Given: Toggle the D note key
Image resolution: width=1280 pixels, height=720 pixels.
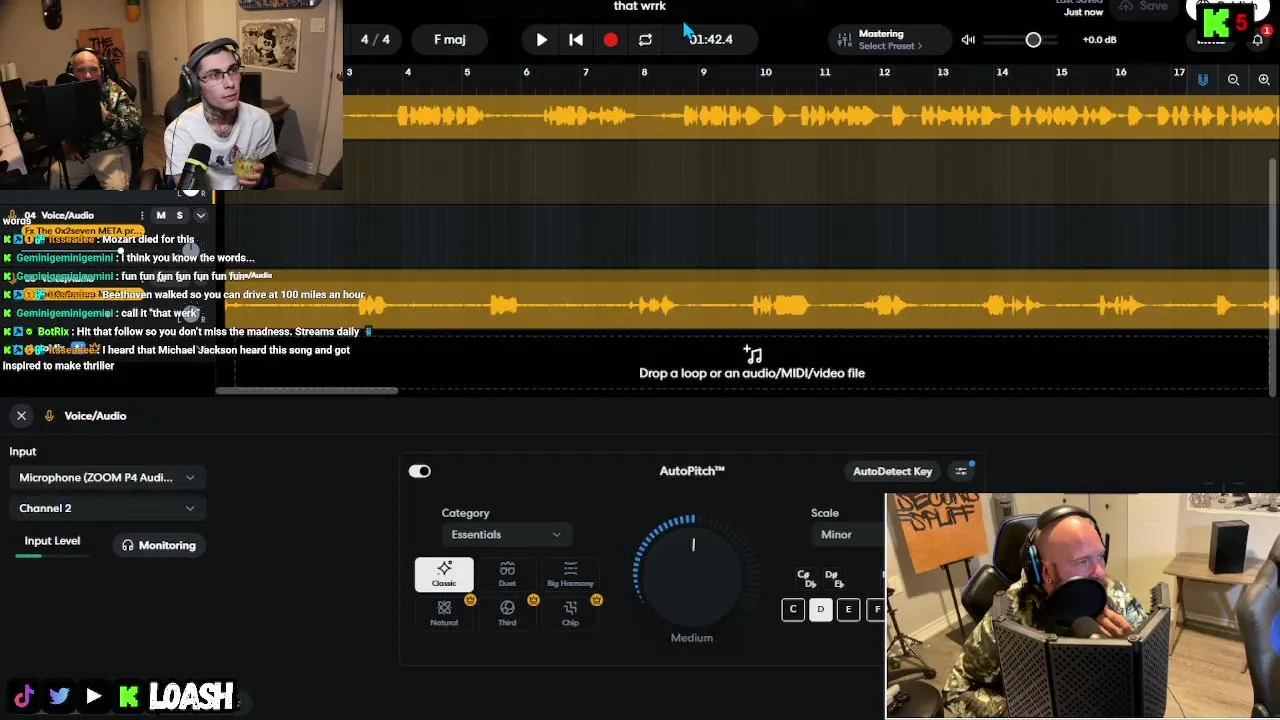Looking at the screenshot, I should click(821, 609).
